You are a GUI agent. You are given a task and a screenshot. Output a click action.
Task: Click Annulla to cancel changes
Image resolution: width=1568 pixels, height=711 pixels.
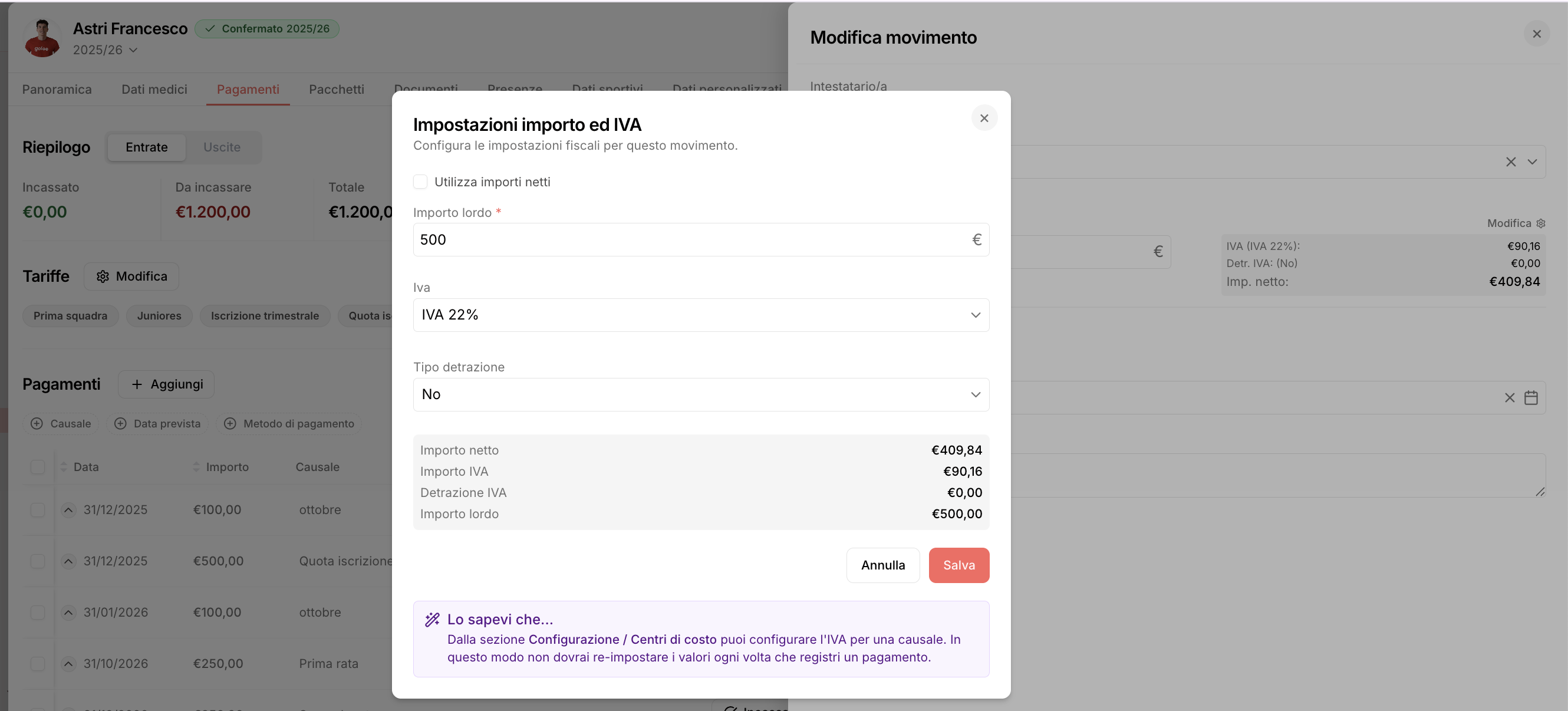882,565
